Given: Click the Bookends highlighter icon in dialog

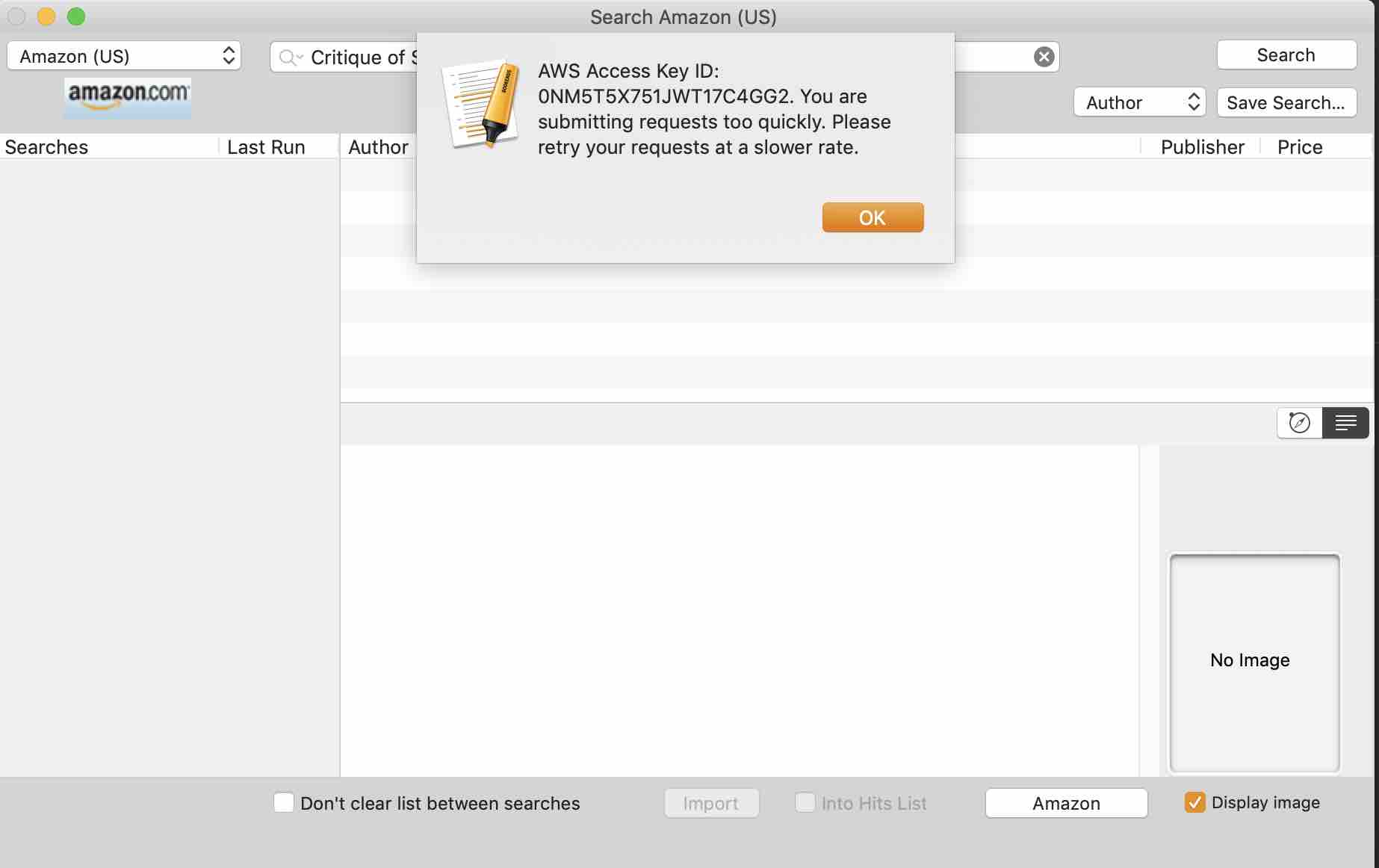Looking at the screenshot, I should pos(482,103).
